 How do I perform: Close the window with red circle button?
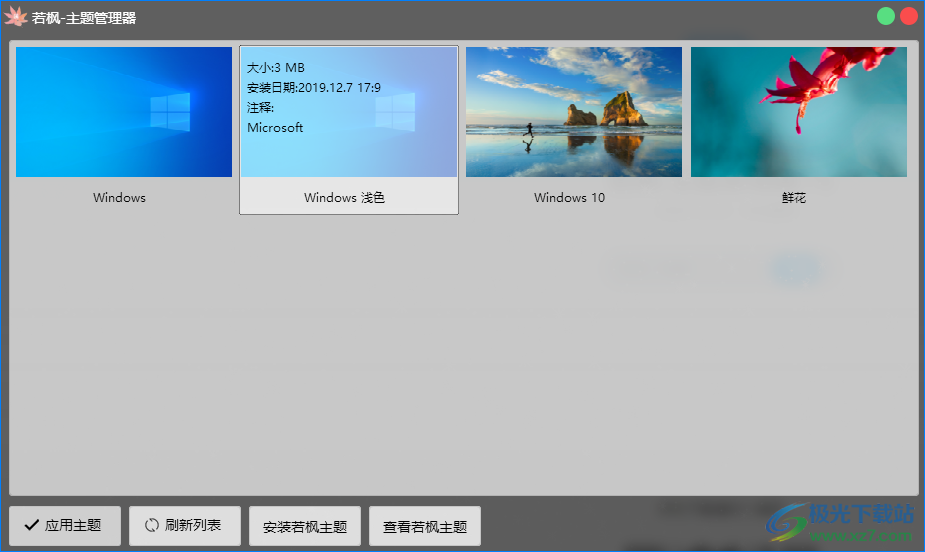[909, 16]
